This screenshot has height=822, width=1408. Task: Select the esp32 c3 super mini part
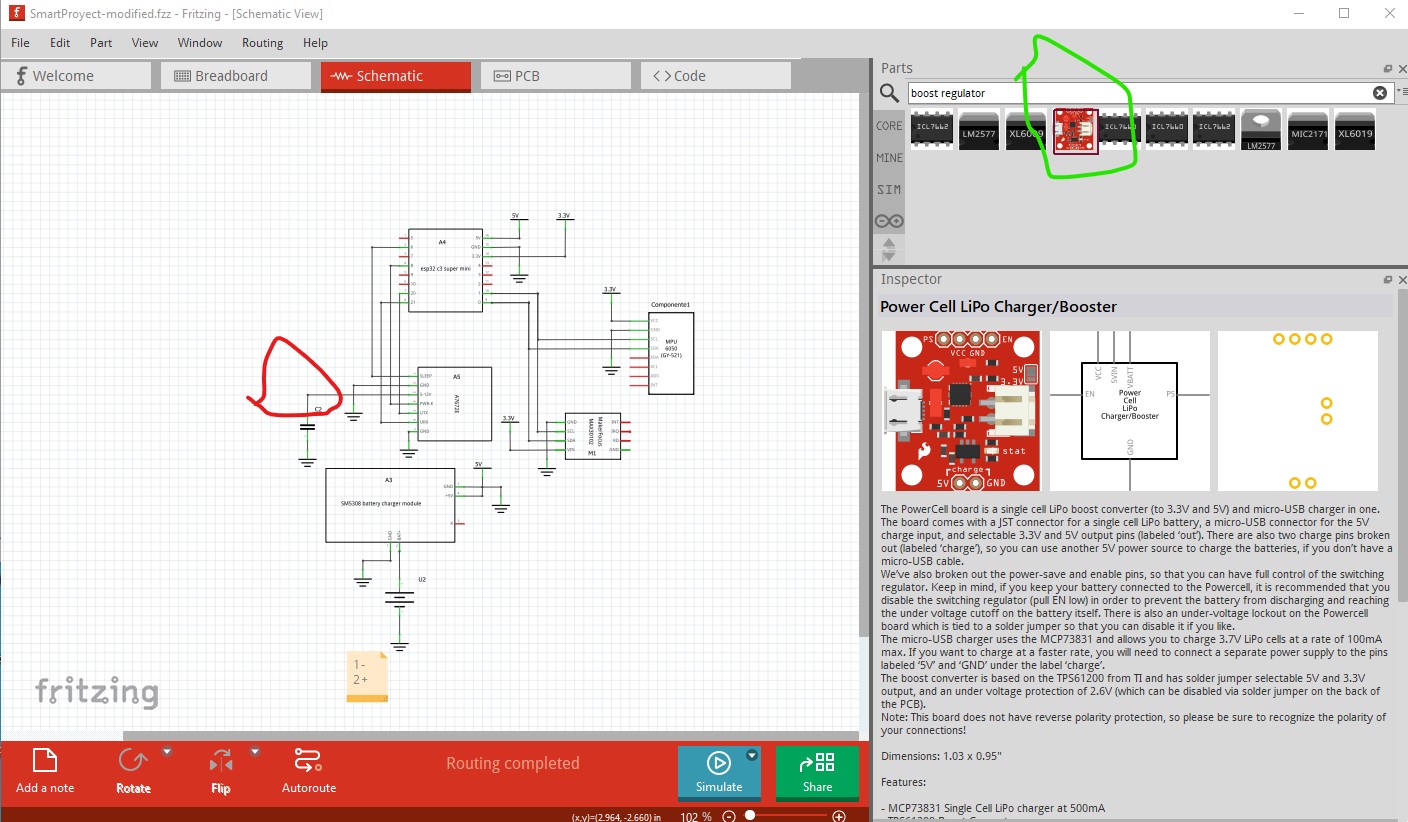click(446, 270)
